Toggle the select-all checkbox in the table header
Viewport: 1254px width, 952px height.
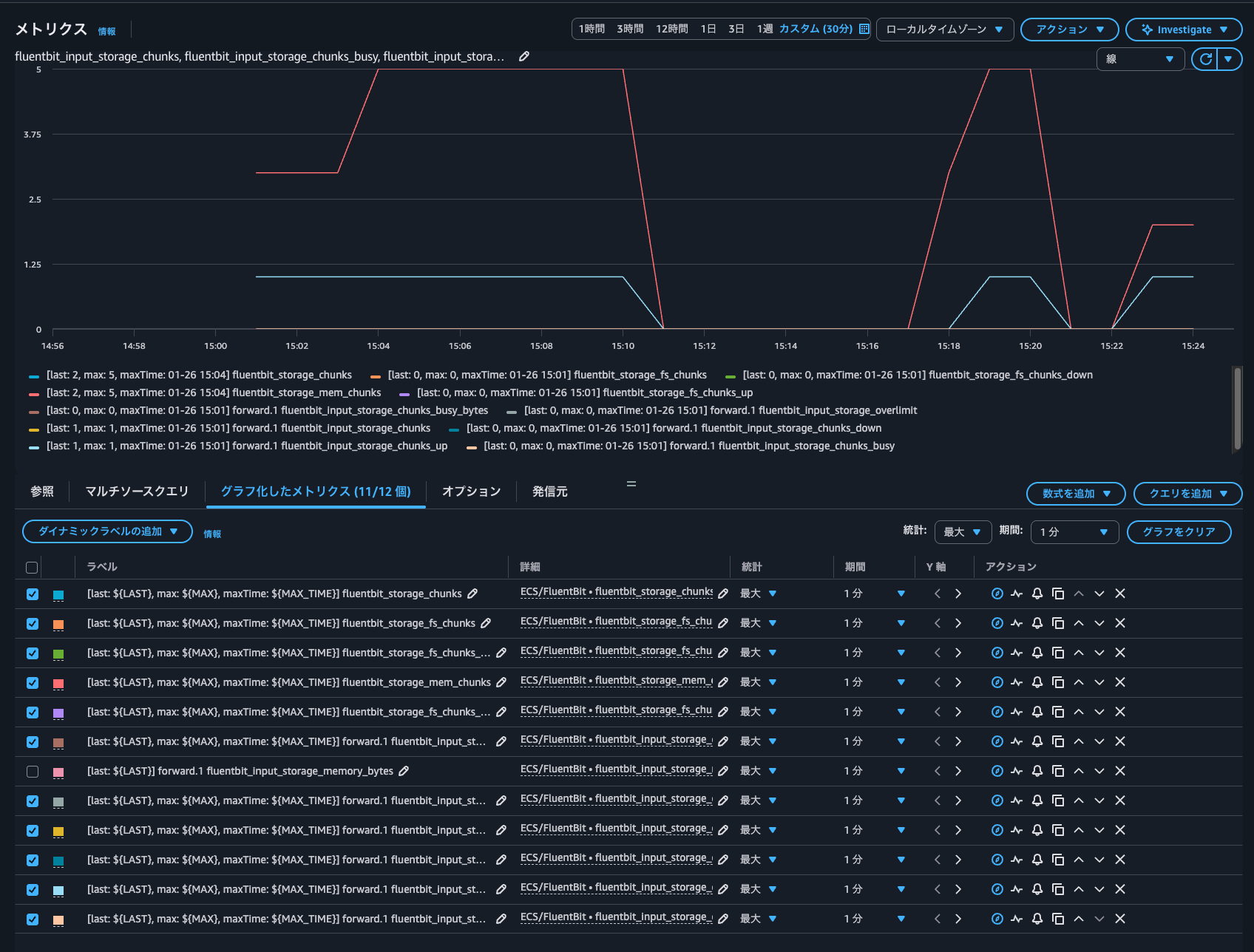pyautogui.click(x=32, y=568)
